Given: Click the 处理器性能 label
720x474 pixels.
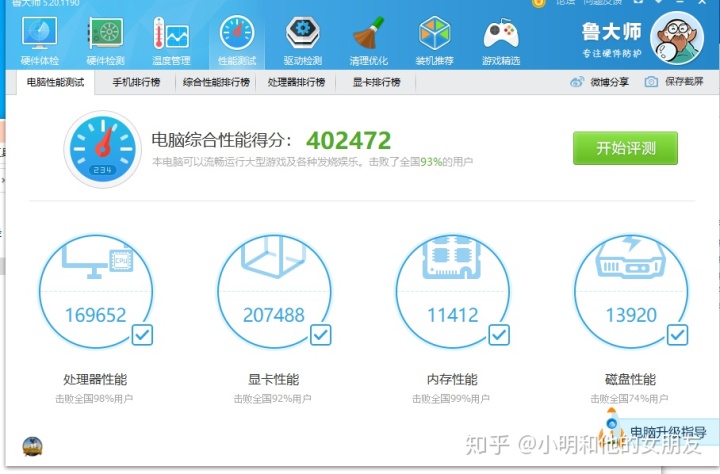Looking at the screenshot, I should point(95,379).
